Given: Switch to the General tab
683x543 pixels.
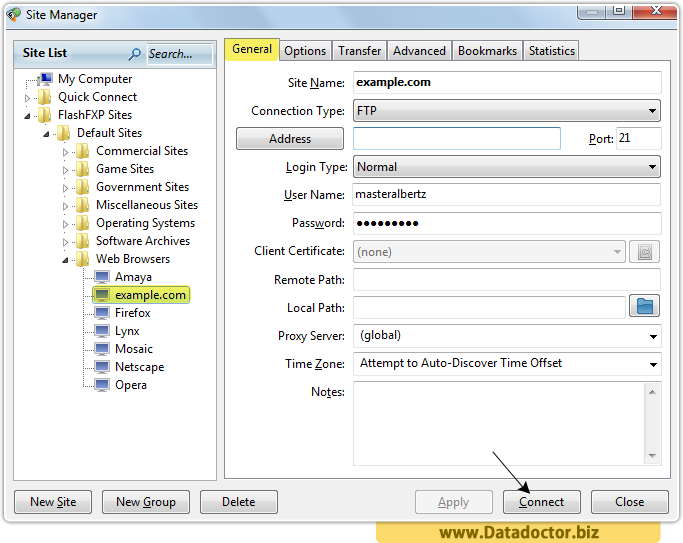Looking at the screenshot, I should pyautogui.click(x=252, y=49).
